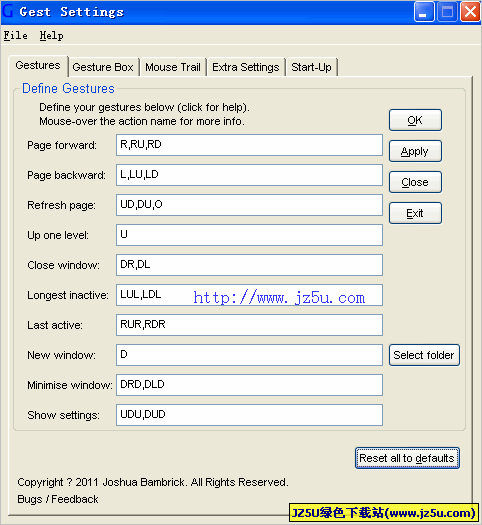Screen dimensions: 482x525
Task: Click the Show settings label
Action: pyautogui.click(x=63, y=415)
